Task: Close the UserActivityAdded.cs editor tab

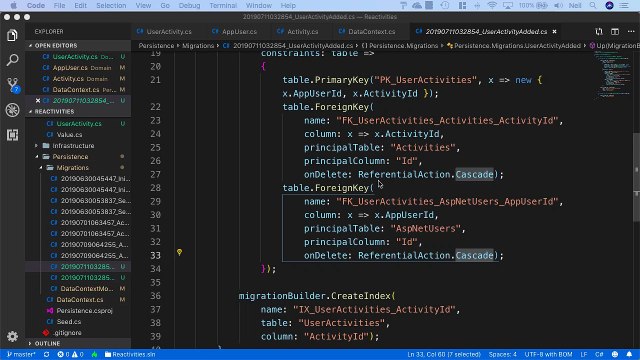Action: coord(554,31)
